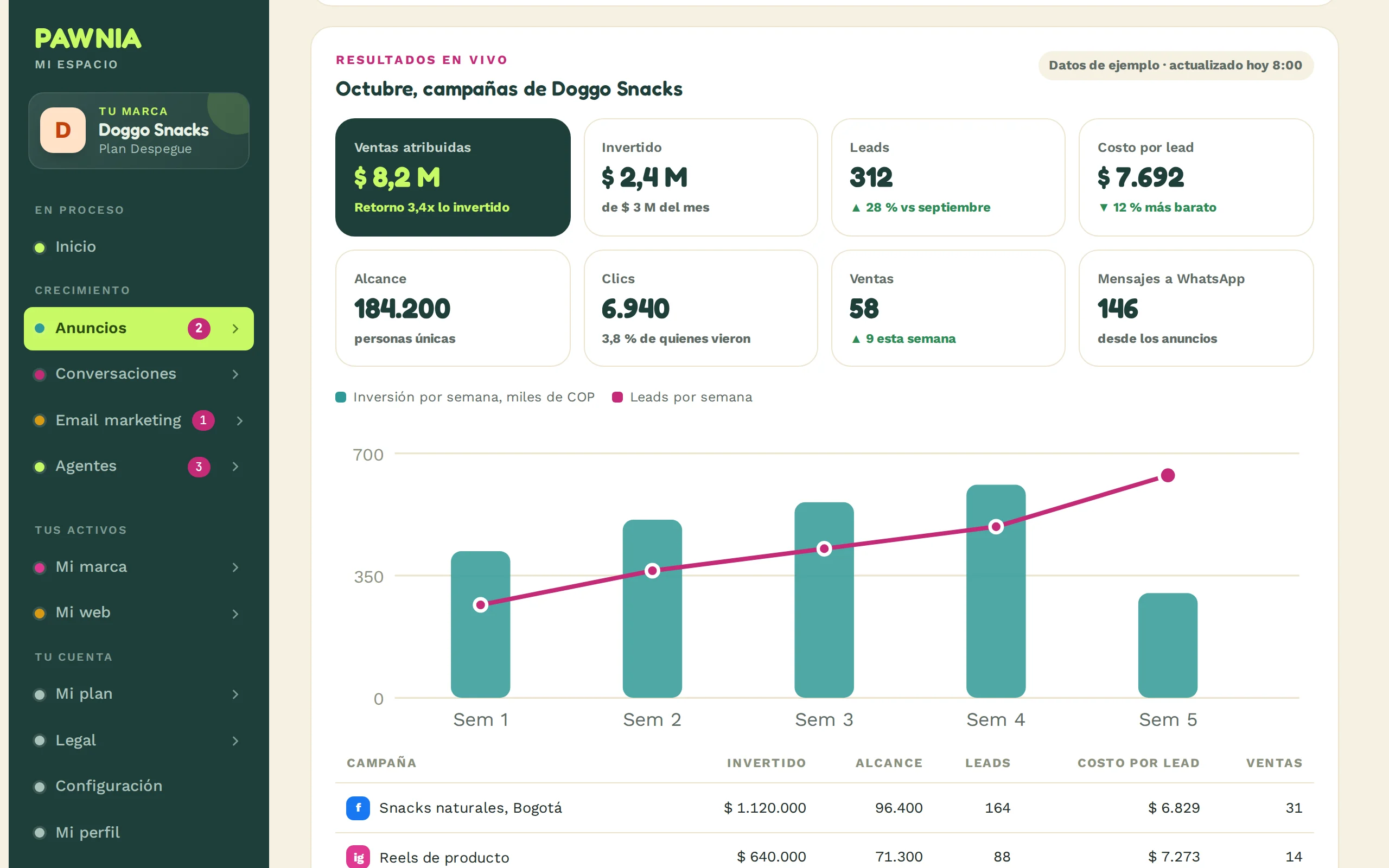
Task: Expand the Mi plan chevron
Action: click(x=235, y=694)
